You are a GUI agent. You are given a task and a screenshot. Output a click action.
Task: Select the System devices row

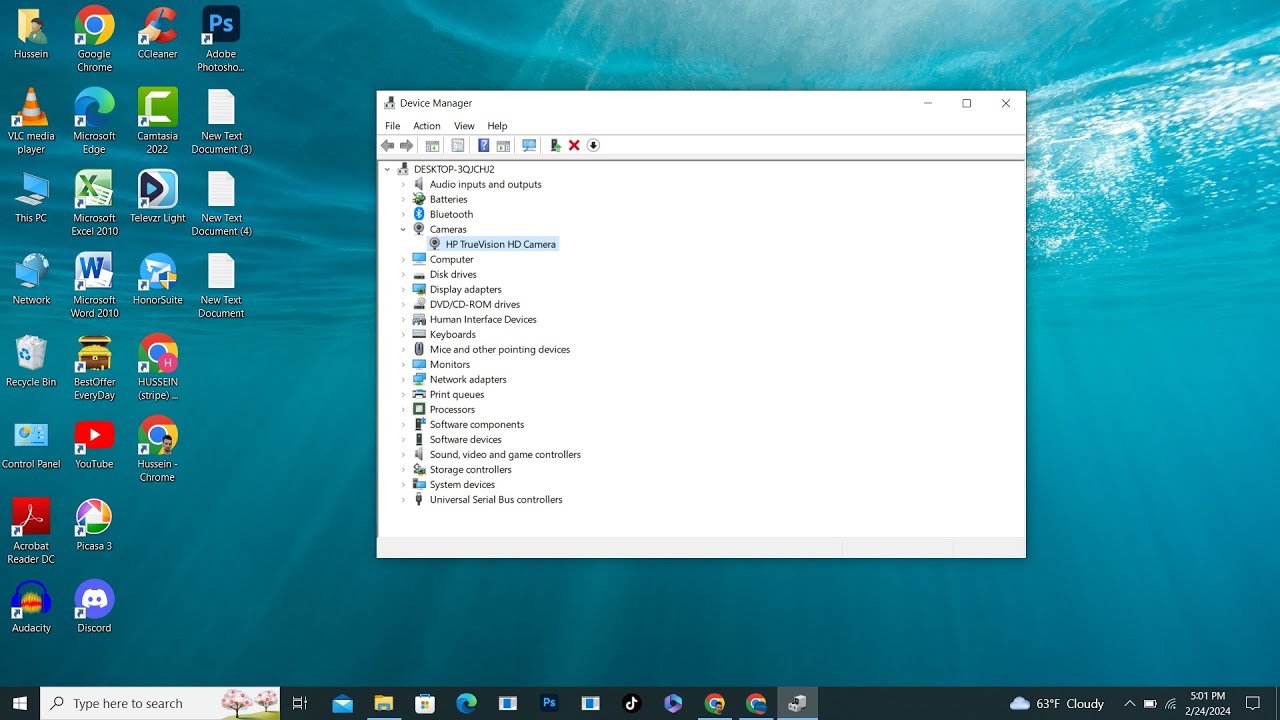(454, 485)
